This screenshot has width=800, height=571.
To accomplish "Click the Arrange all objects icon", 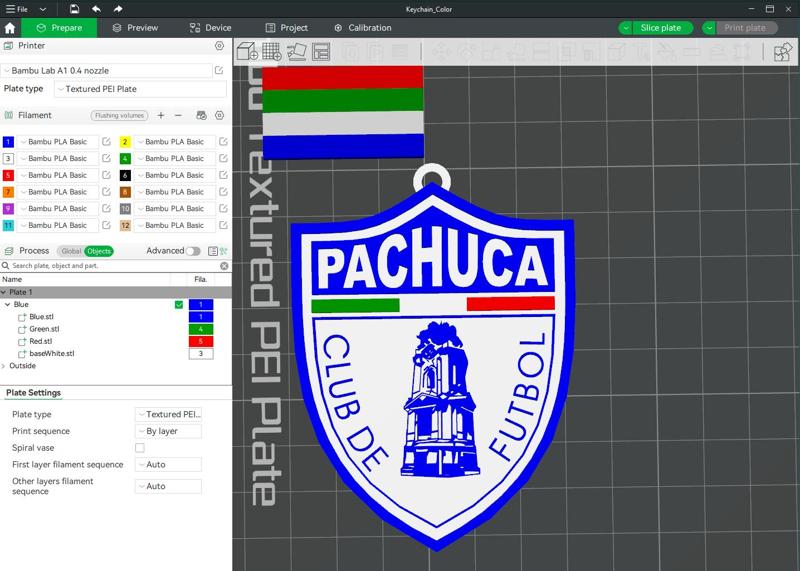I will (321, 52).
